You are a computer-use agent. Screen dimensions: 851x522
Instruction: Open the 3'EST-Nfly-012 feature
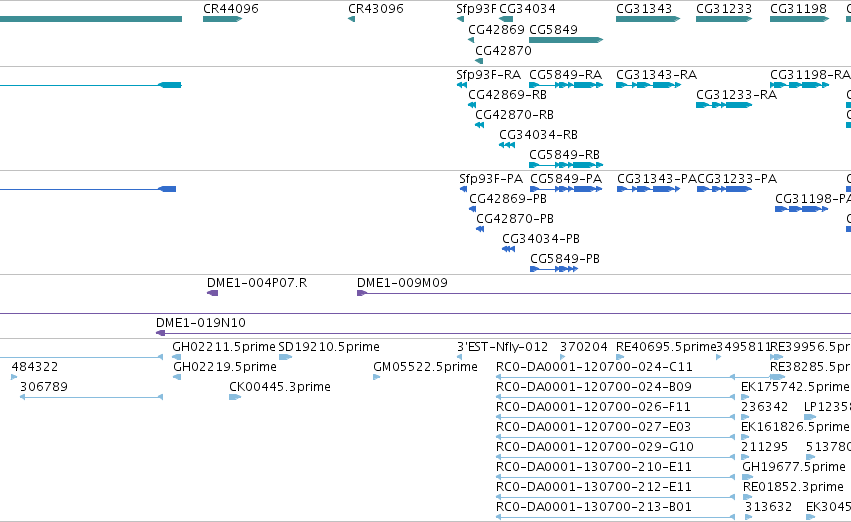[x=503, y=347]
